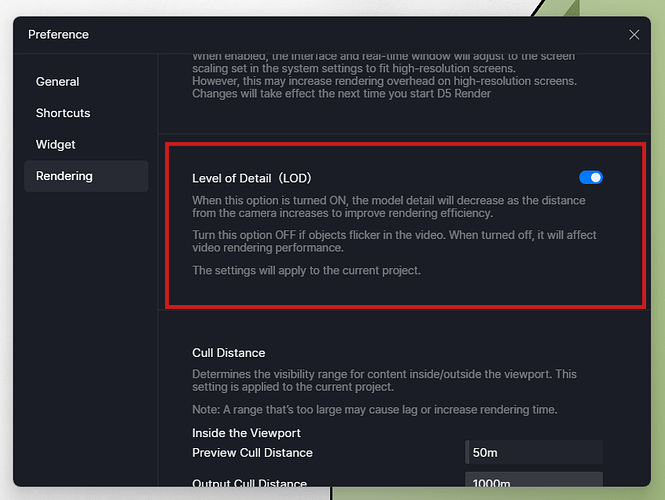
Task: Open the General preferences tab
Action: [58, 82]
